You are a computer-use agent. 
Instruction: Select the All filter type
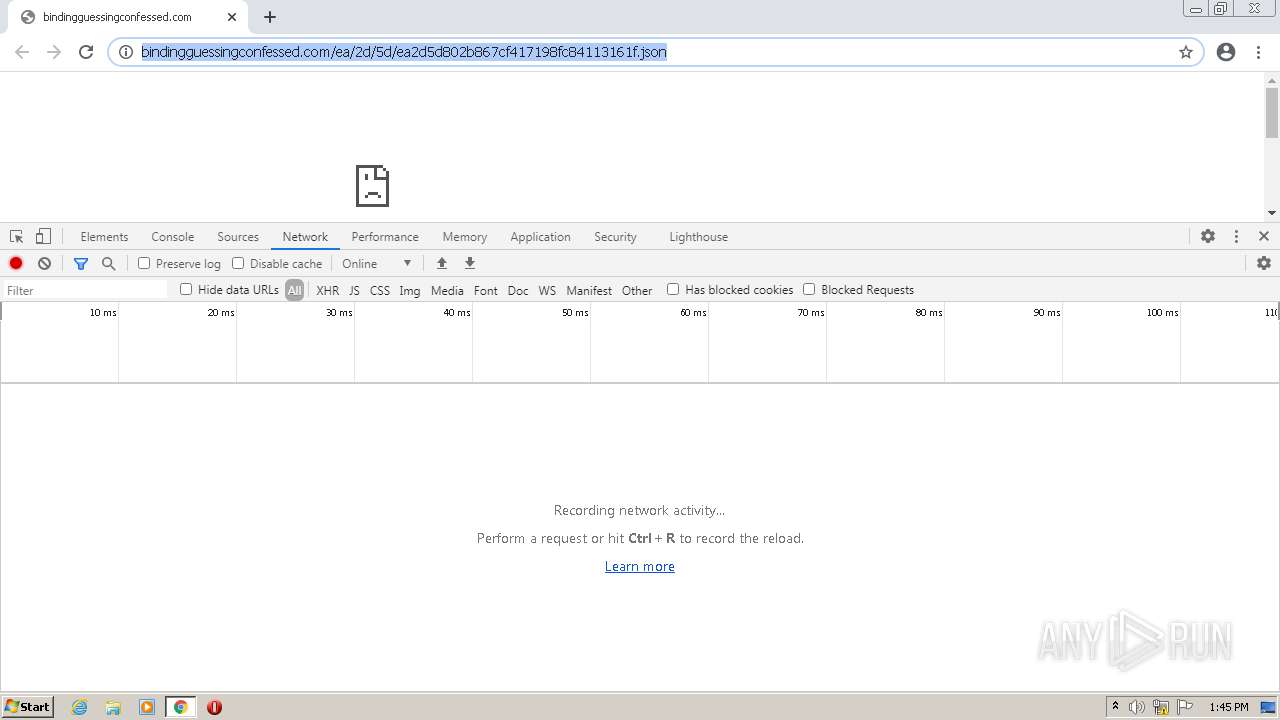pyautogui.click(x=294, y=290)
